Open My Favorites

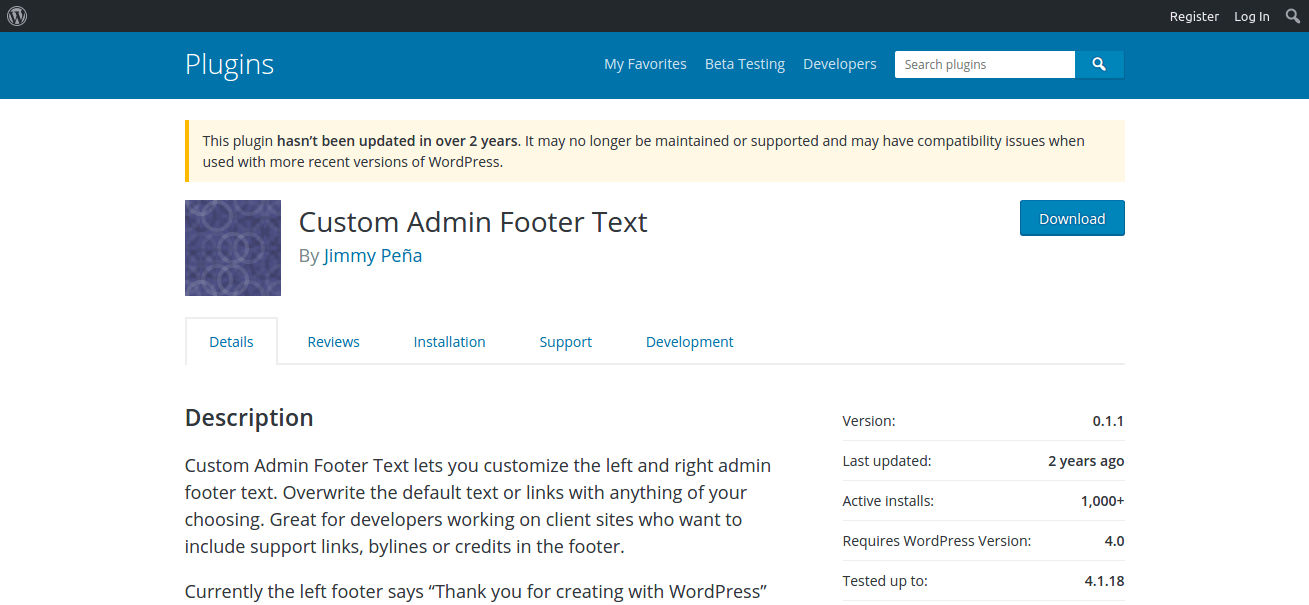645,64
